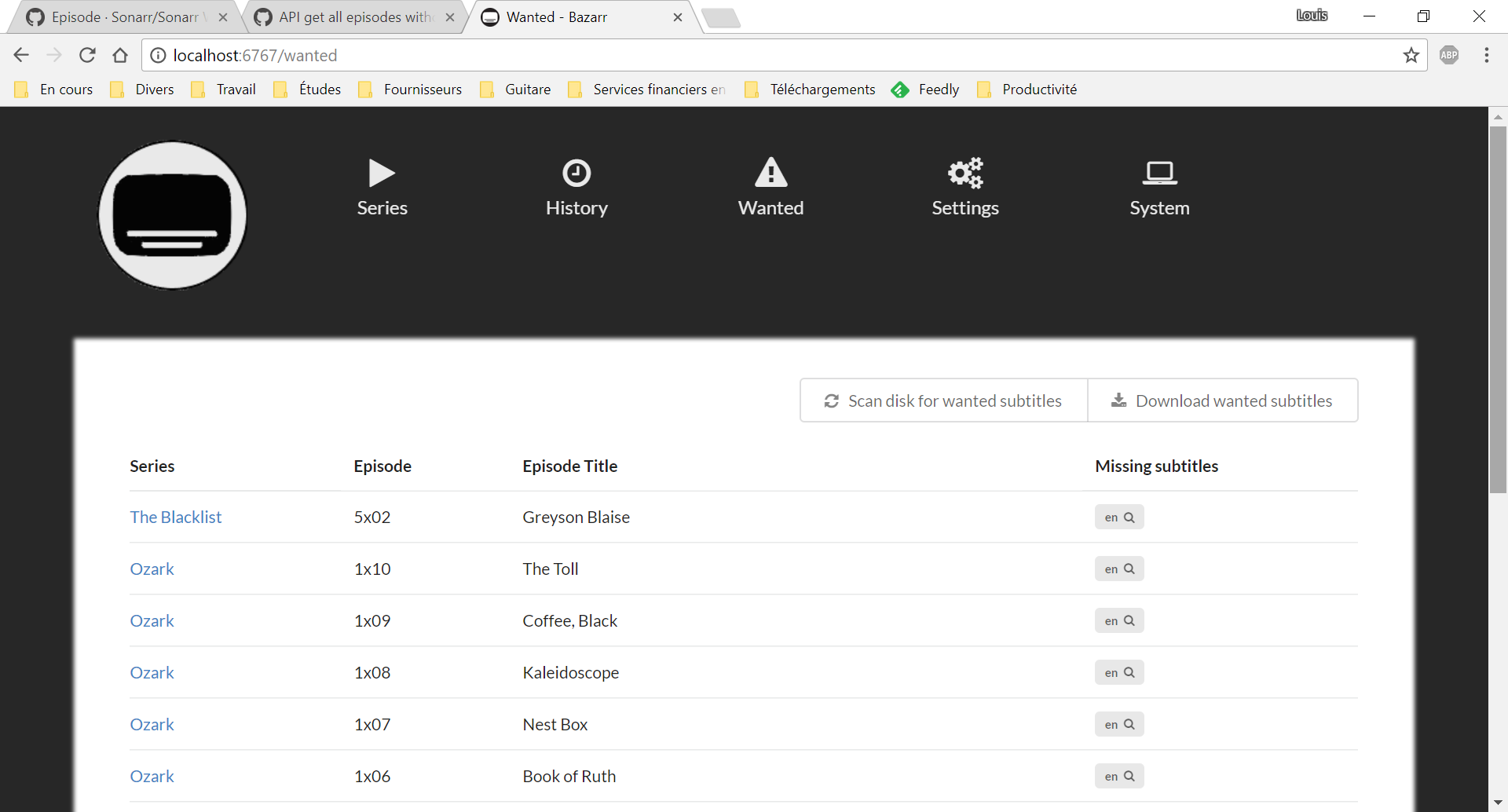1508x812 pixels.
Task: Click the Download wanted subtitles button
Action: [1223, 401]
